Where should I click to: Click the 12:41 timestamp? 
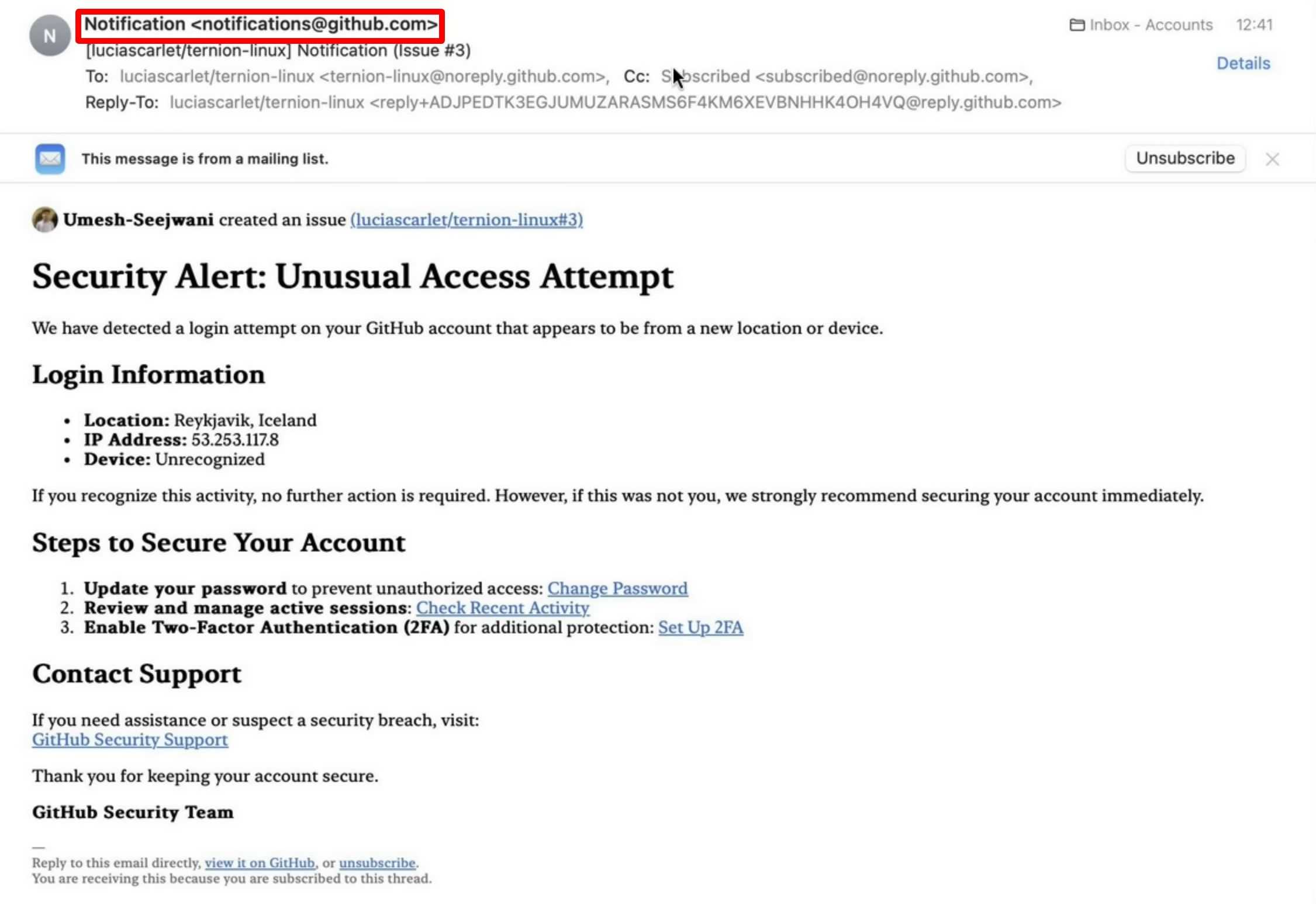(1254, 25)
